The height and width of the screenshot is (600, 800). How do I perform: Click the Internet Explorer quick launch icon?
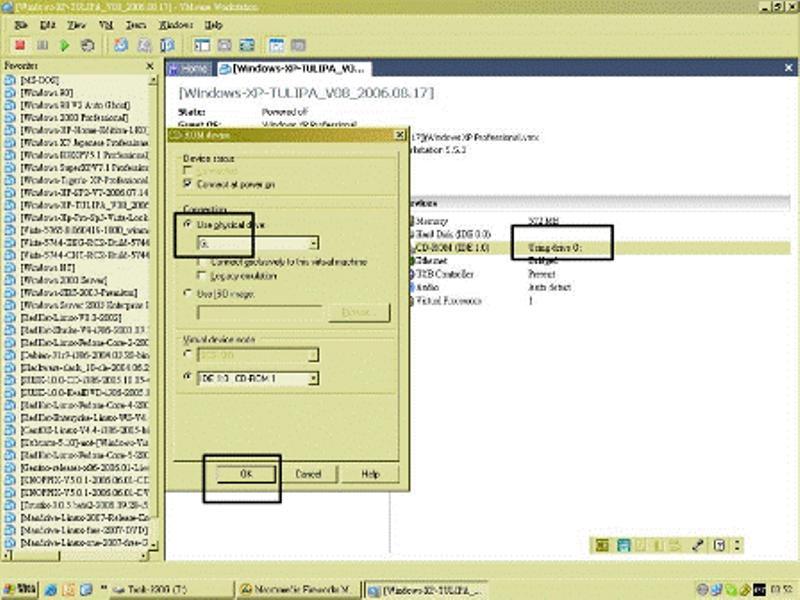click(51, 590)
